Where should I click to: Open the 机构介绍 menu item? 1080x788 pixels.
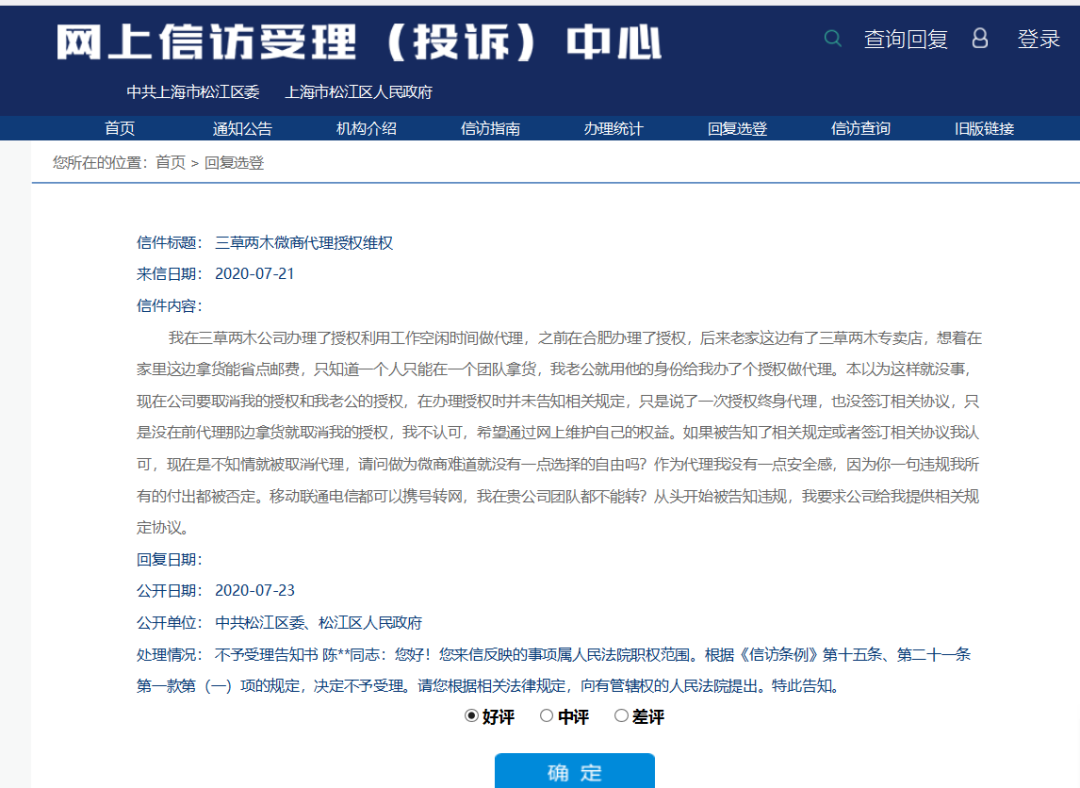coord(366,129)
